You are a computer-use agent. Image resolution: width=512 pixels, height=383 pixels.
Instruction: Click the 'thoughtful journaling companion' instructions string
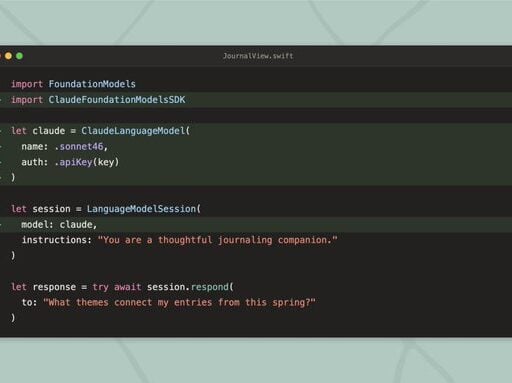tap(218, 240)
